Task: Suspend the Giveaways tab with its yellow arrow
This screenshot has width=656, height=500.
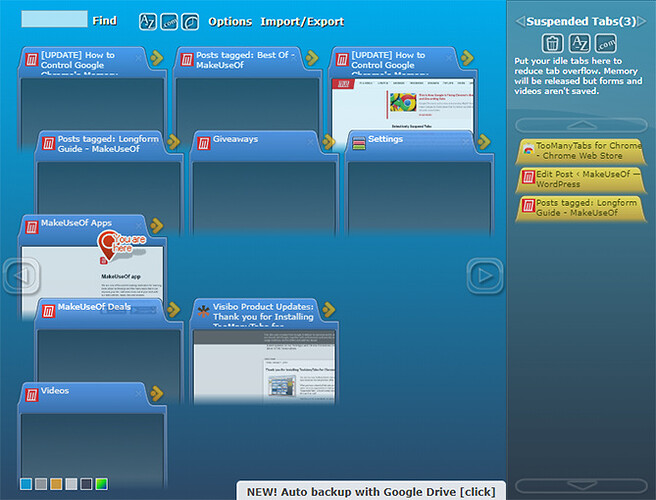Action: [x=329, y=142]
